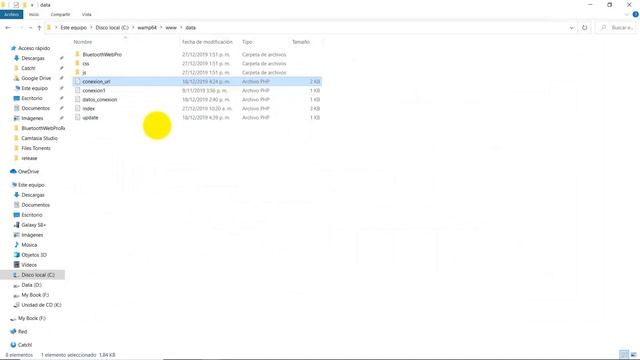This screenshot has width=640, height=360.
Task: Open pinned Documentos under Acceso rápido
Action: [36, 108]
